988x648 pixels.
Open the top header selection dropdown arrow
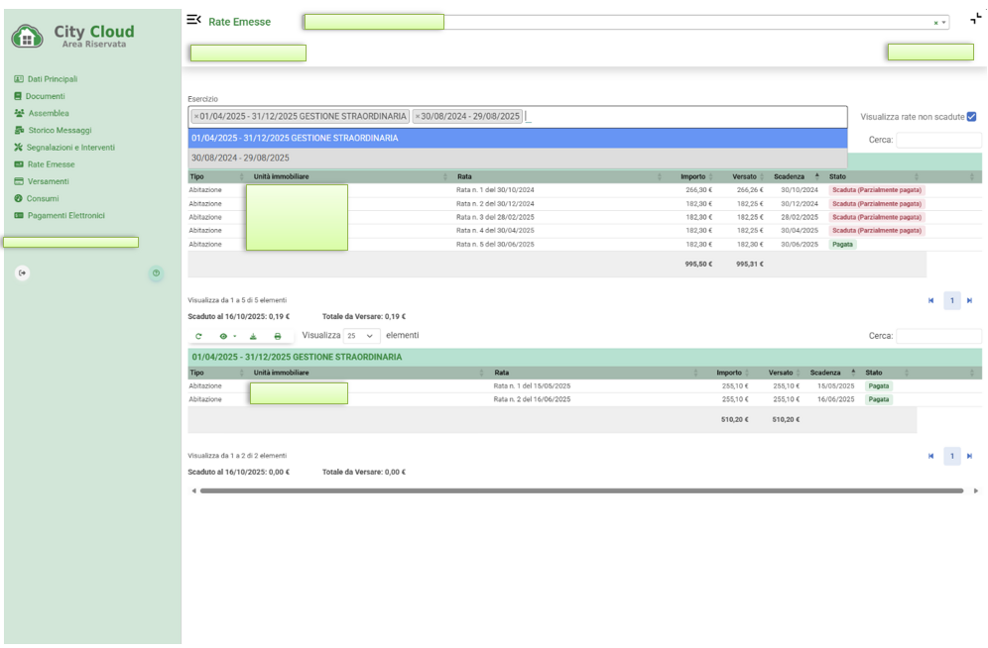943,23
